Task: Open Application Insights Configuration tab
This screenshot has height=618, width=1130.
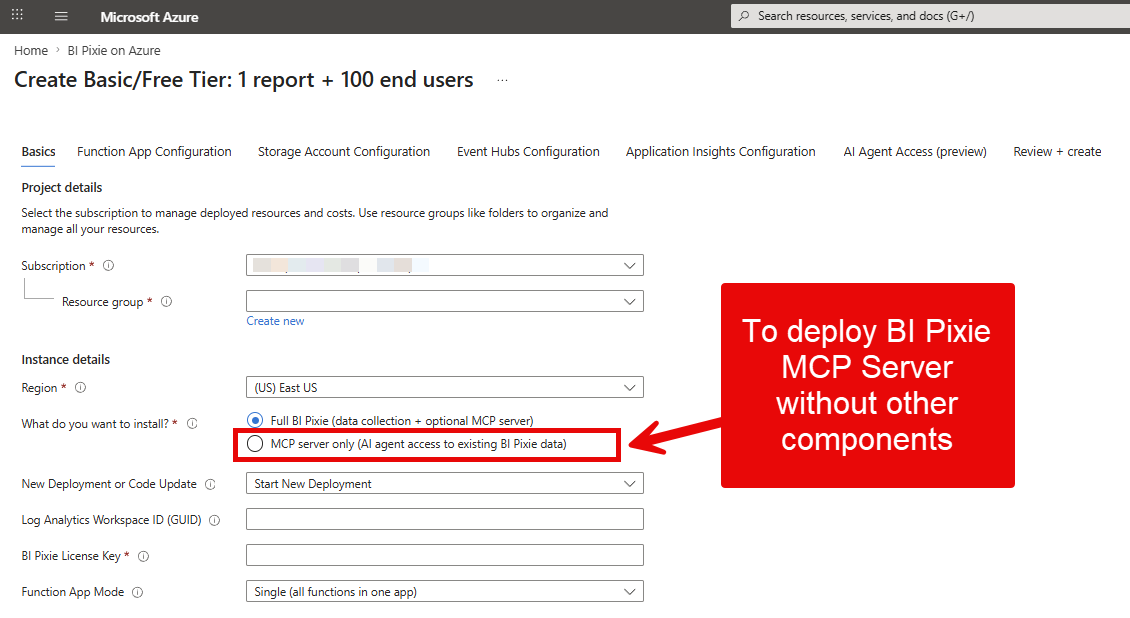Action: coord(721,151)
